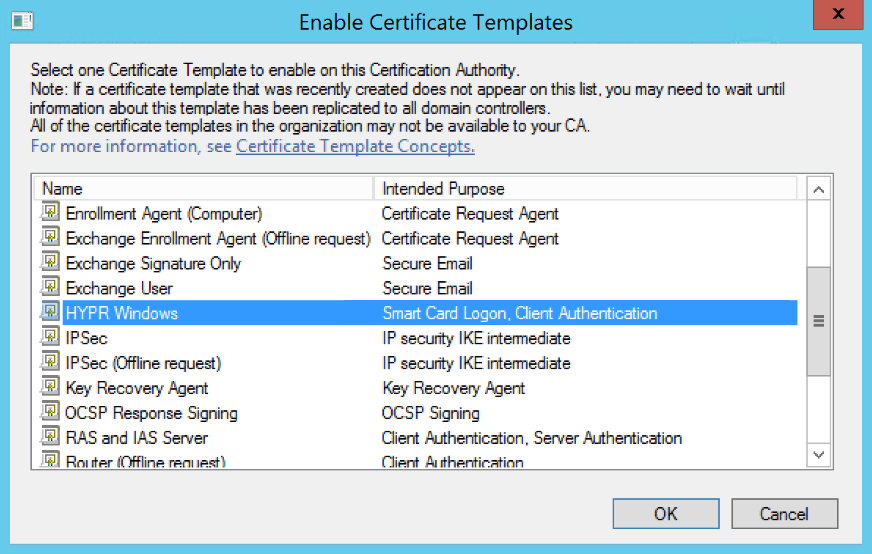
Task: Click the Key Recovery Agent template icon
Action: click(50, 387)
